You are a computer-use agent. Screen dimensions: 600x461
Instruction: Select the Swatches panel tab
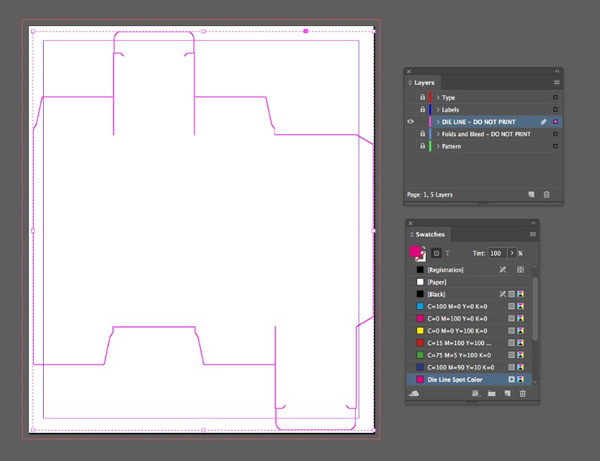coord(431,234)
